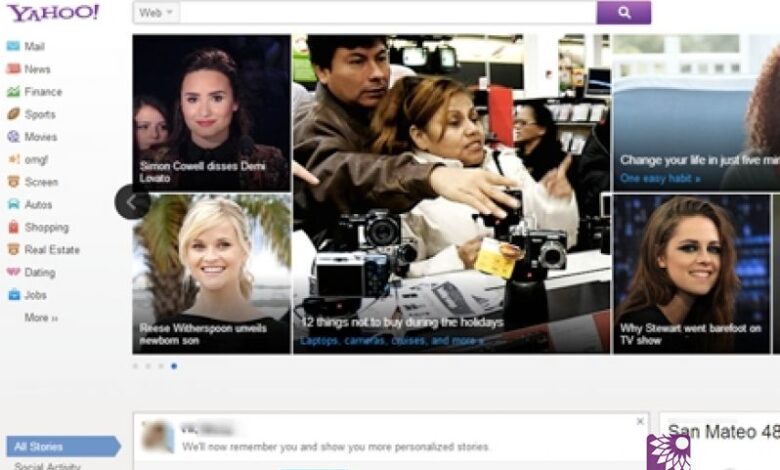Open the Dating heart icon

13,272
